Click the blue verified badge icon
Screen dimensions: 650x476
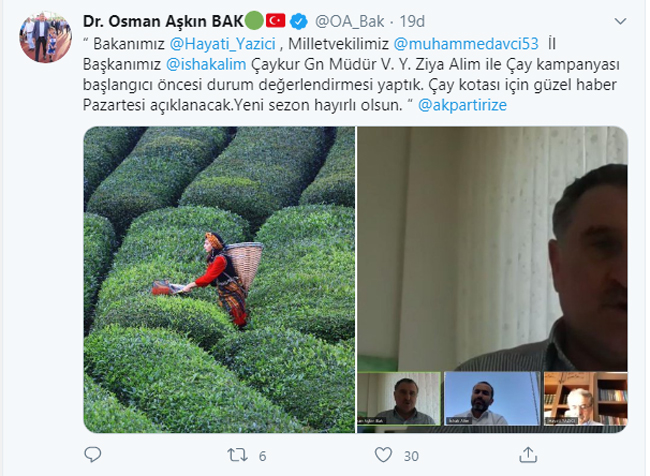point(298,21)
